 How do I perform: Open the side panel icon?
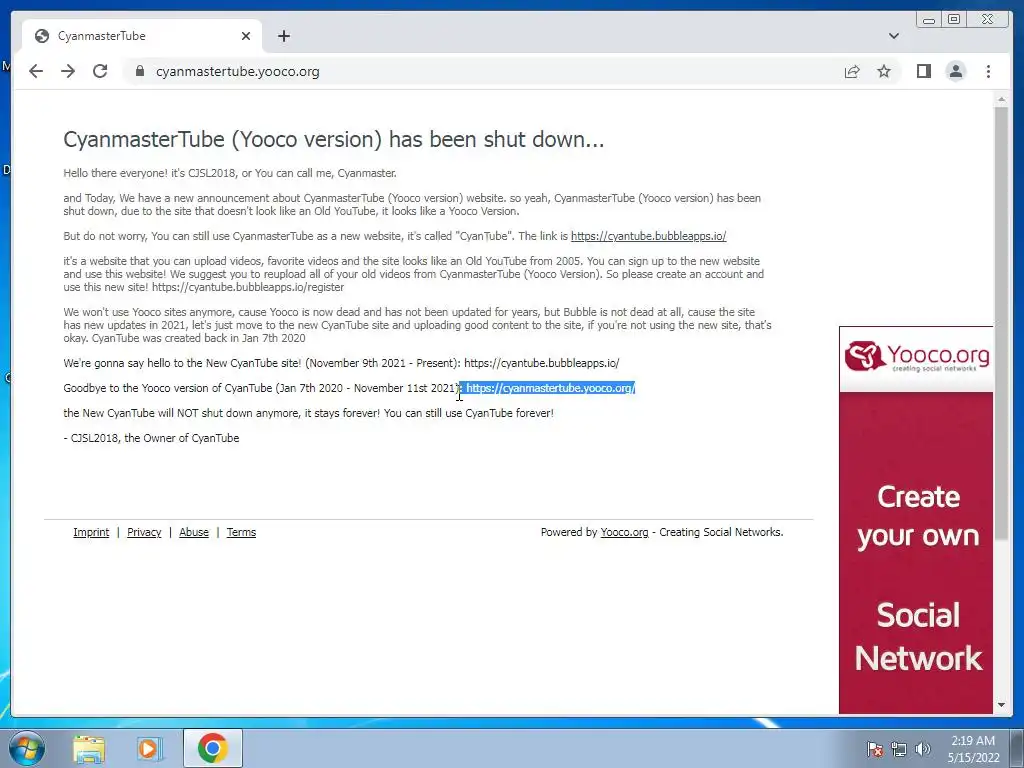click(x=923, y=71)
